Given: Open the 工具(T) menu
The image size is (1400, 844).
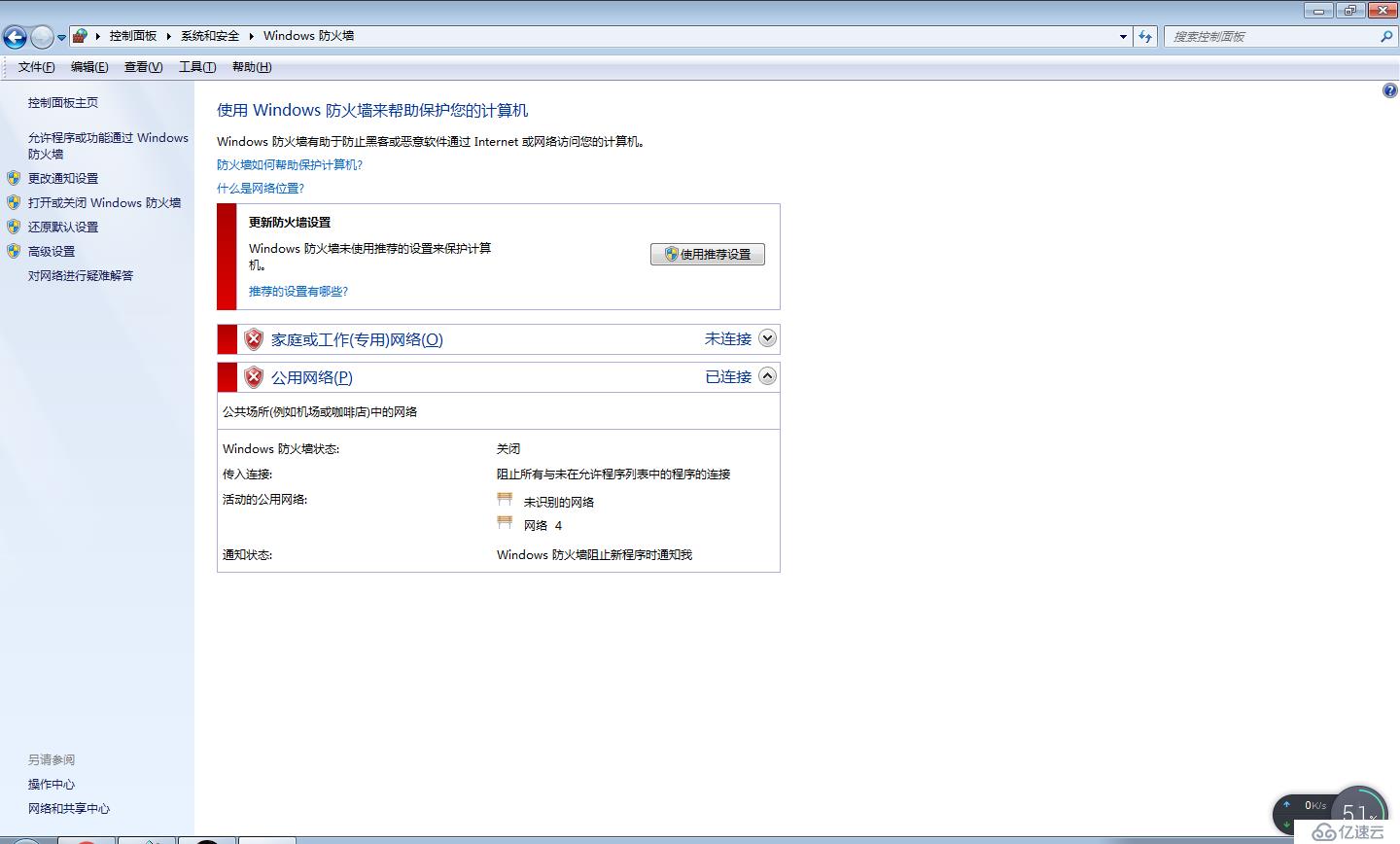Looking at the screenshot, I should tap(197, 67).
